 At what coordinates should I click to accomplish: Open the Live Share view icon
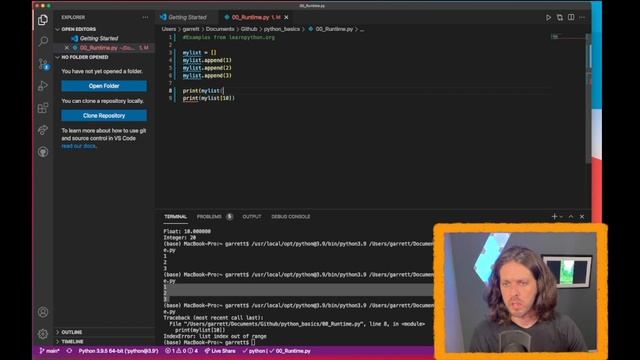click(x=43, y=130)
